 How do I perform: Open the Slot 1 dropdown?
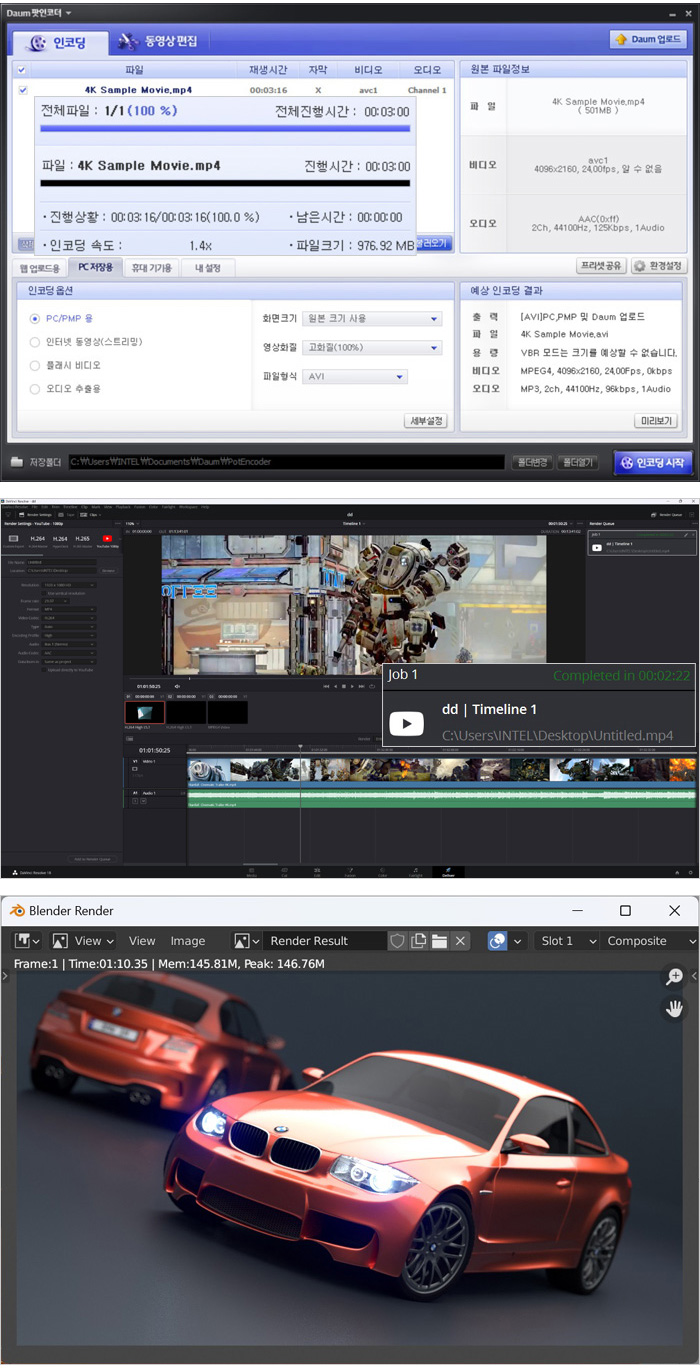(566, 941)
